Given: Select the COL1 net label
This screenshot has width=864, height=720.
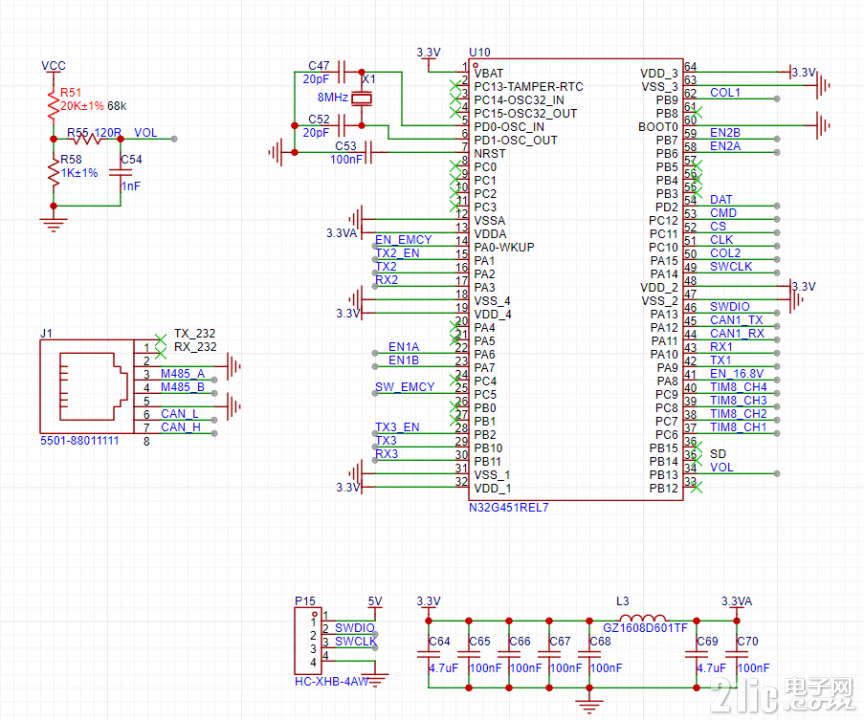Looking at the screenshot, I should pos(725,93).
